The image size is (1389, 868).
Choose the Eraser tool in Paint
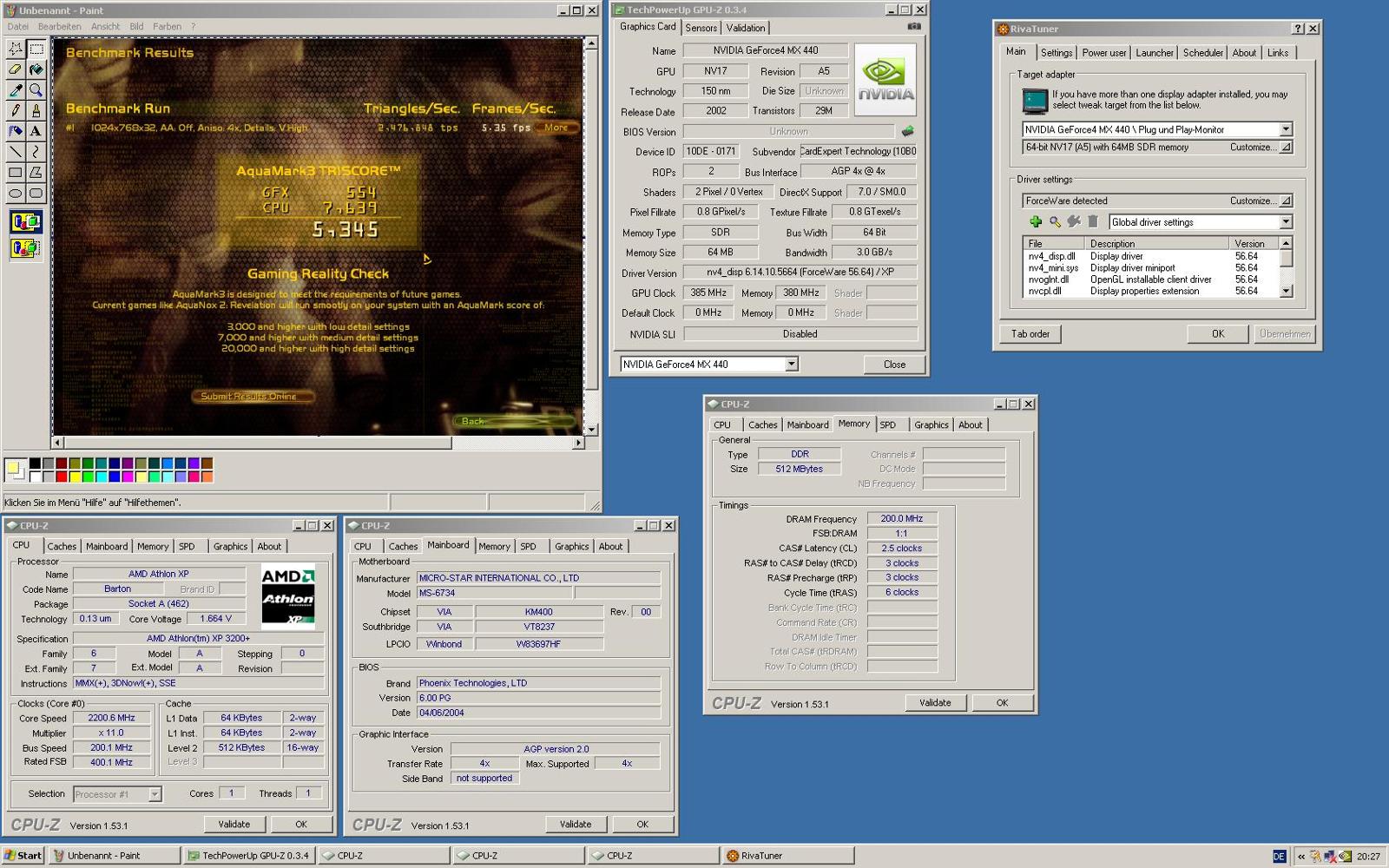point(16,69)
